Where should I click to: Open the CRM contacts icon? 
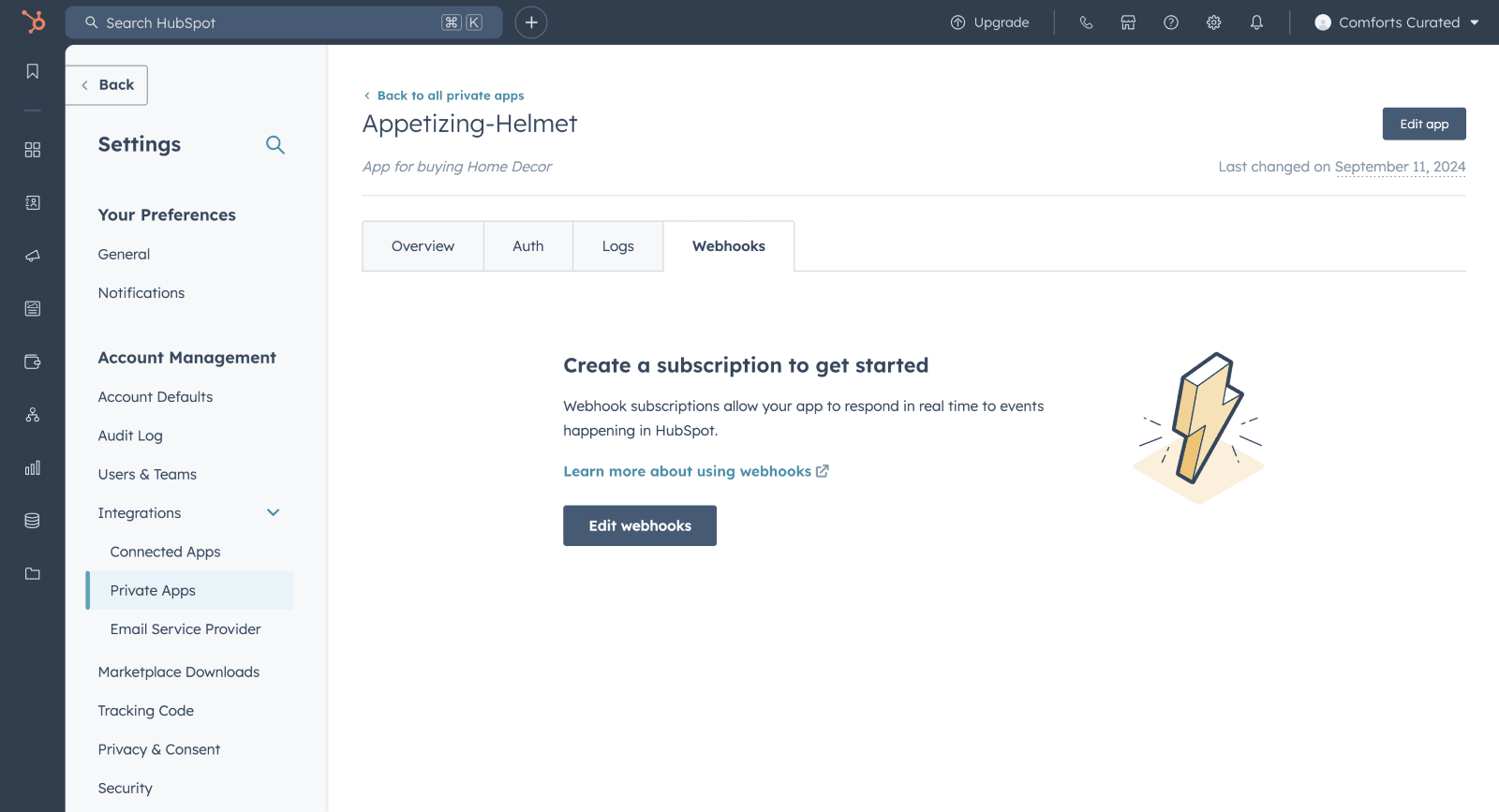tap(33, 202)
